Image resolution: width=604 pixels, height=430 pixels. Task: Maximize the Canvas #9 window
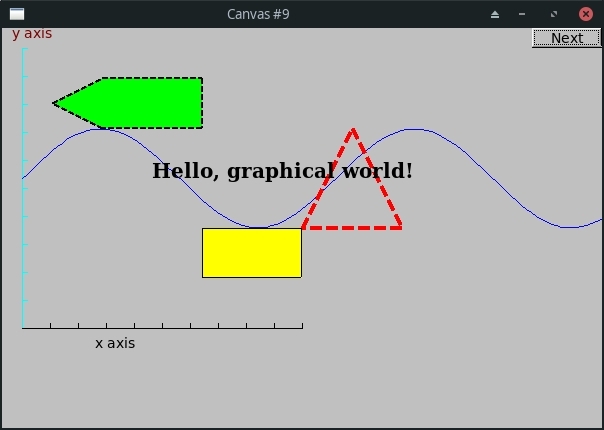554,14
